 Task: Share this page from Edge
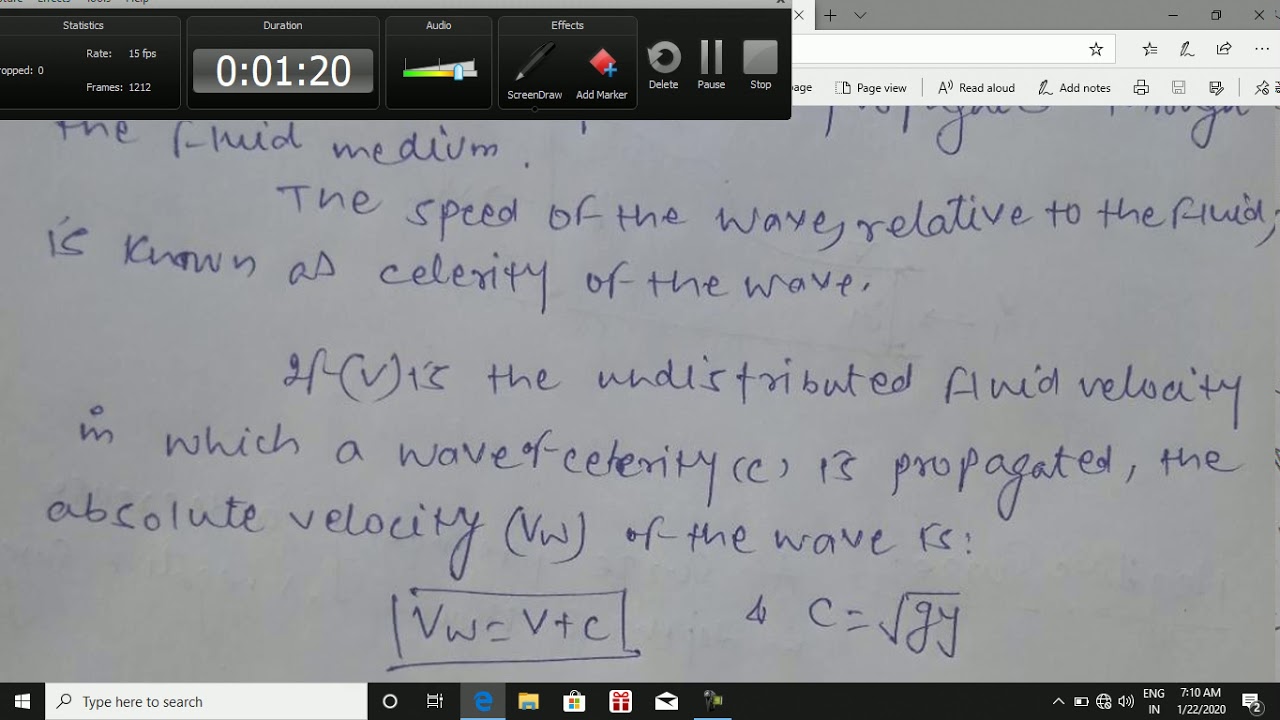(1224, 49)
